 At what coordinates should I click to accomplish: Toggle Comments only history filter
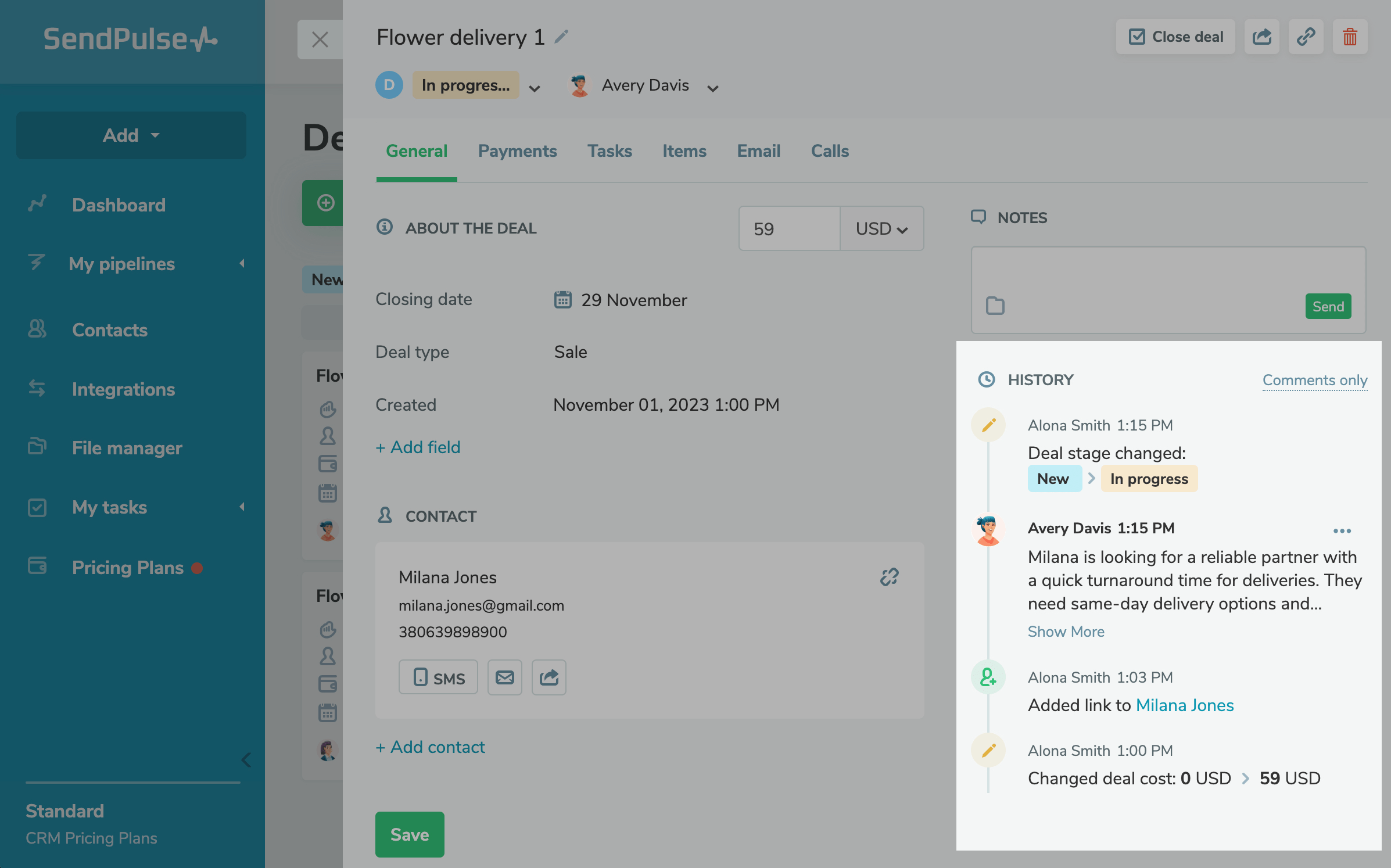click(1314, 380)
